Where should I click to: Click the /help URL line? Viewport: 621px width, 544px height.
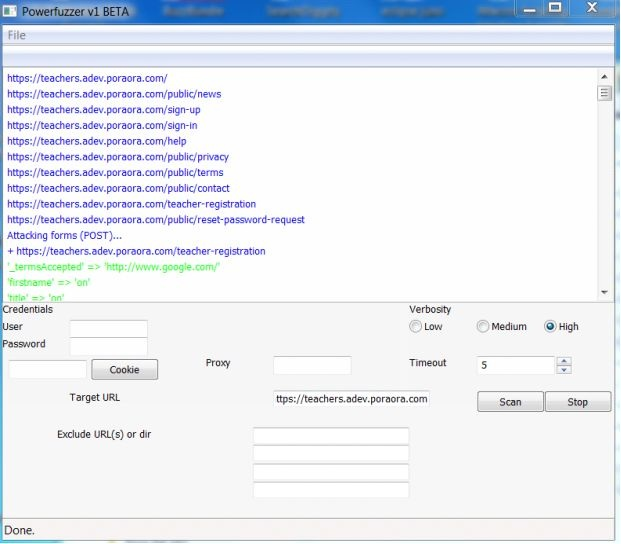pyautogui.click(x=97, y=141)
